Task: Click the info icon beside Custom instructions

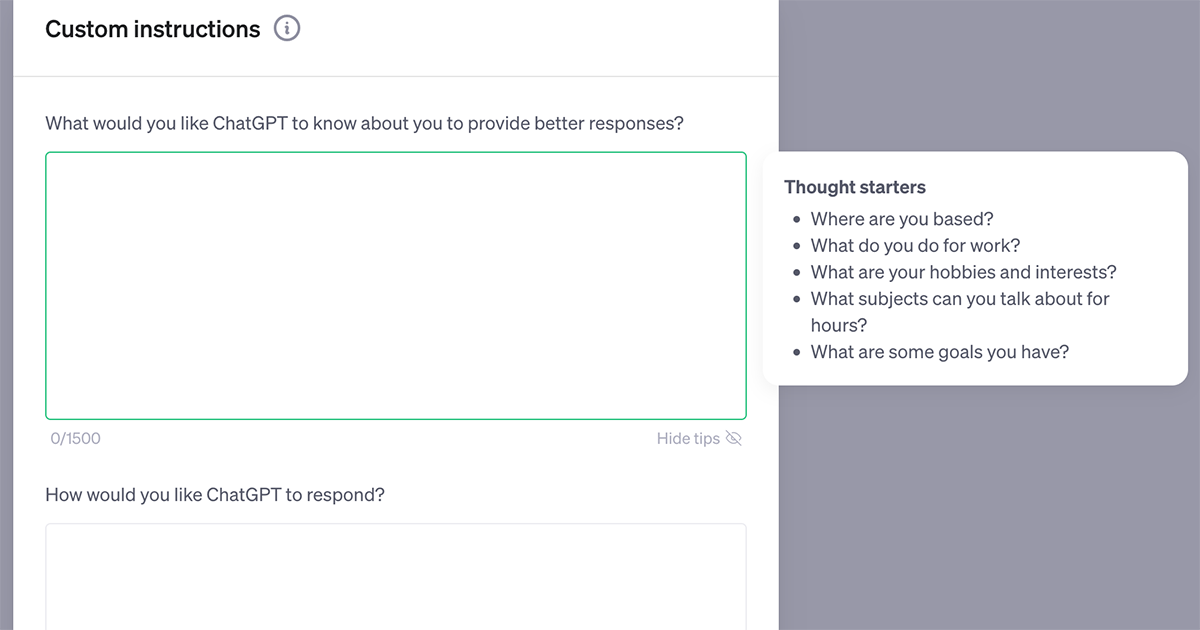Action: (x=287, y=29)
